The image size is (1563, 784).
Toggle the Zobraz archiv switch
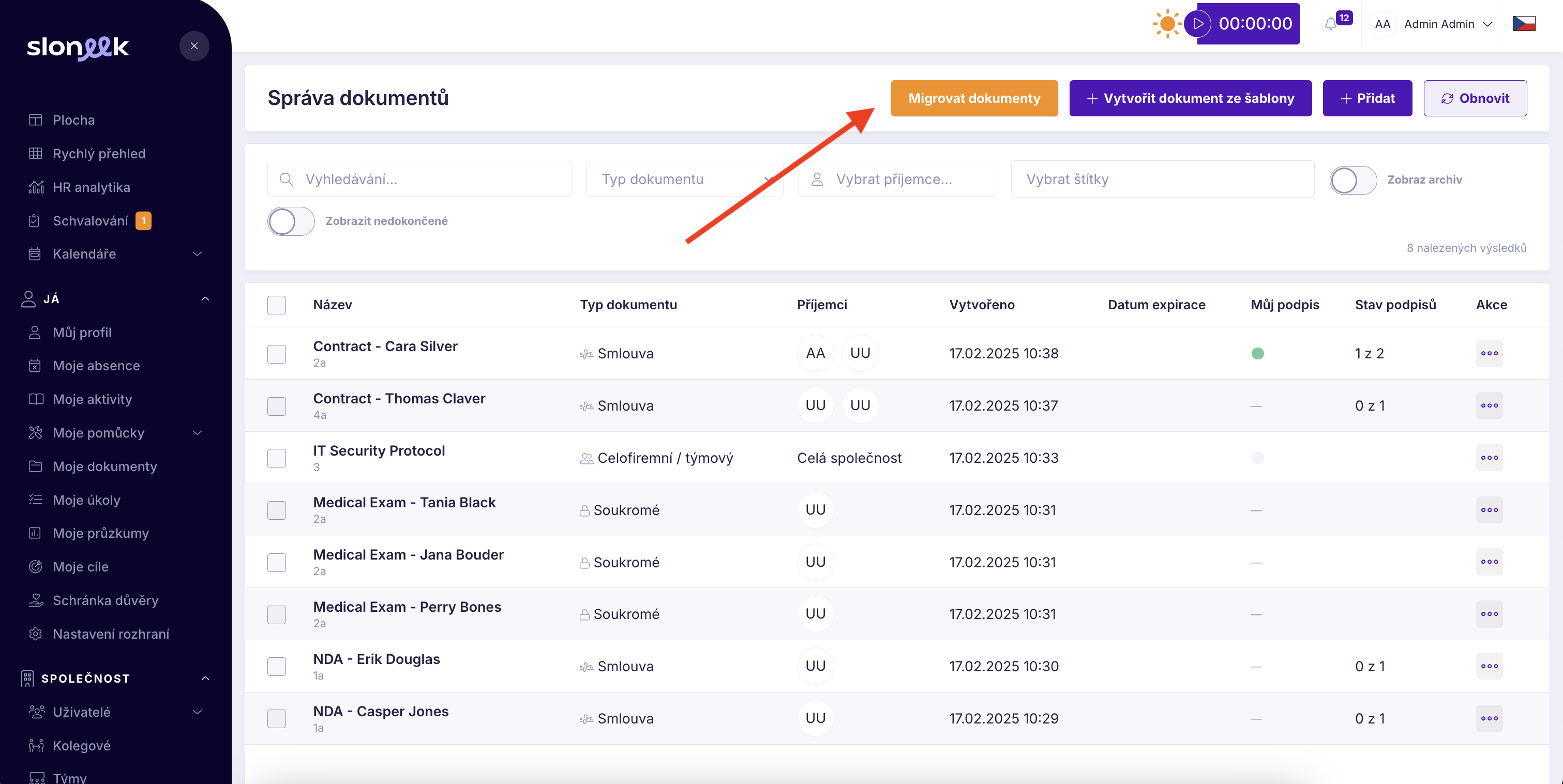(x=1352, y=179)
